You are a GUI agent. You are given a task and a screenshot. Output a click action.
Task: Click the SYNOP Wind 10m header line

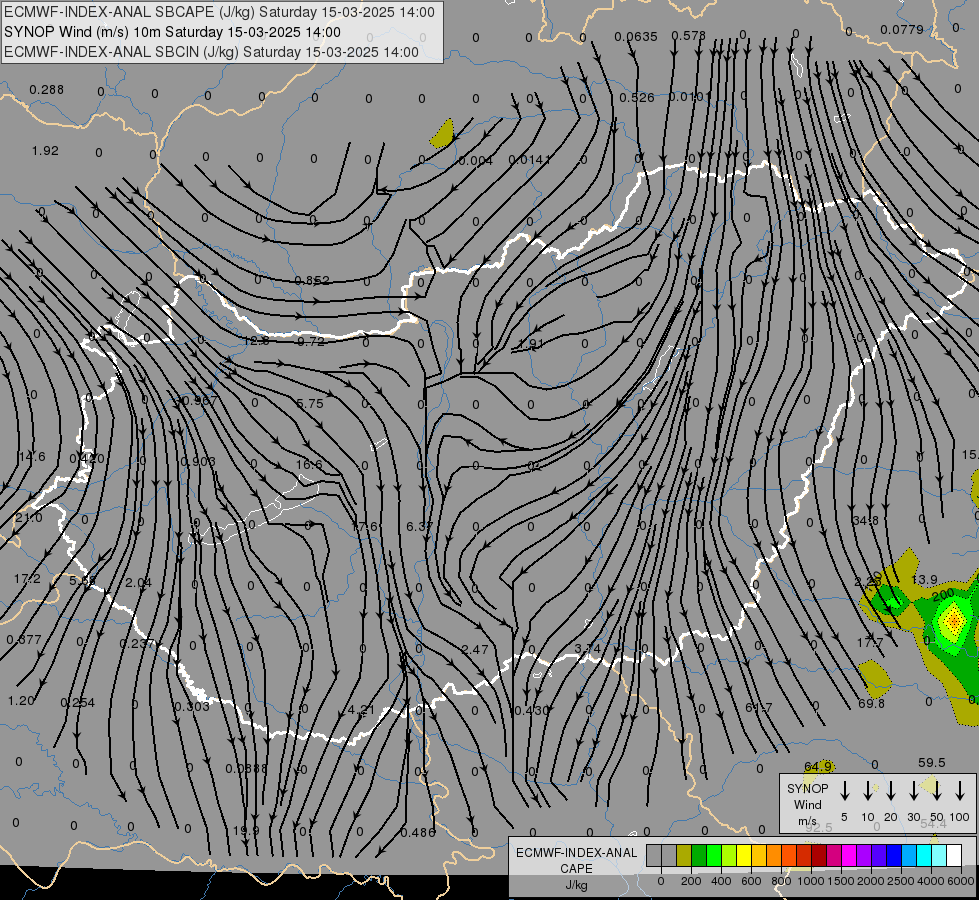[172, 32]
